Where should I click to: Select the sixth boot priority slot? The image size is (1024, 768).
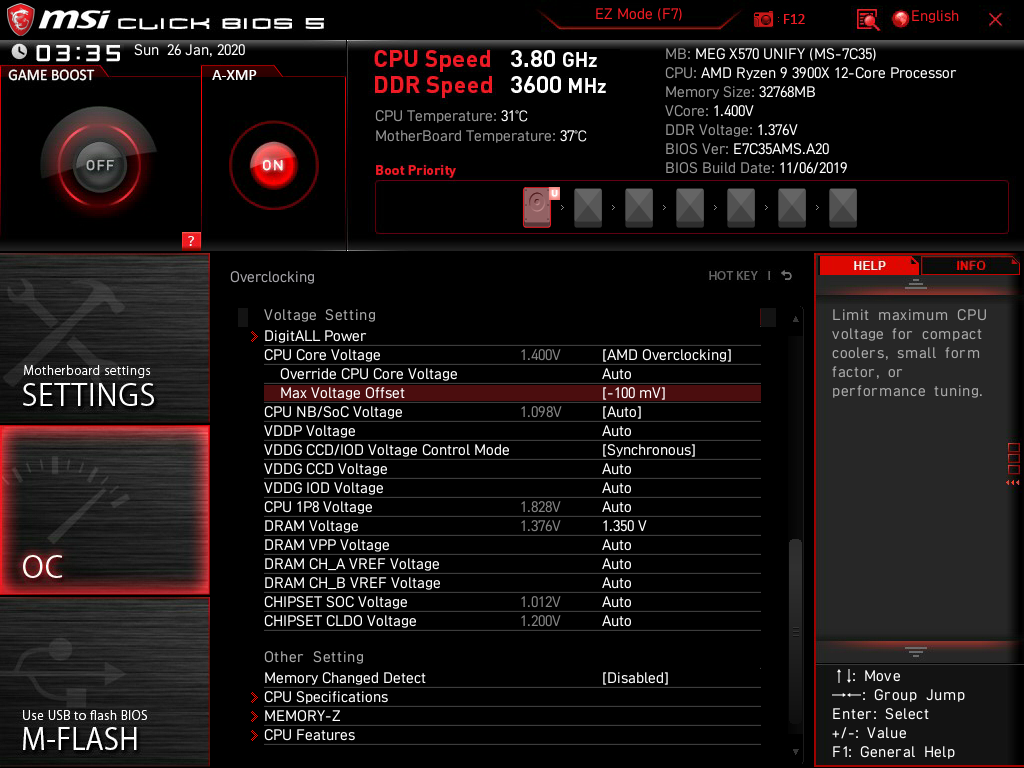click(x=792, y=208)
